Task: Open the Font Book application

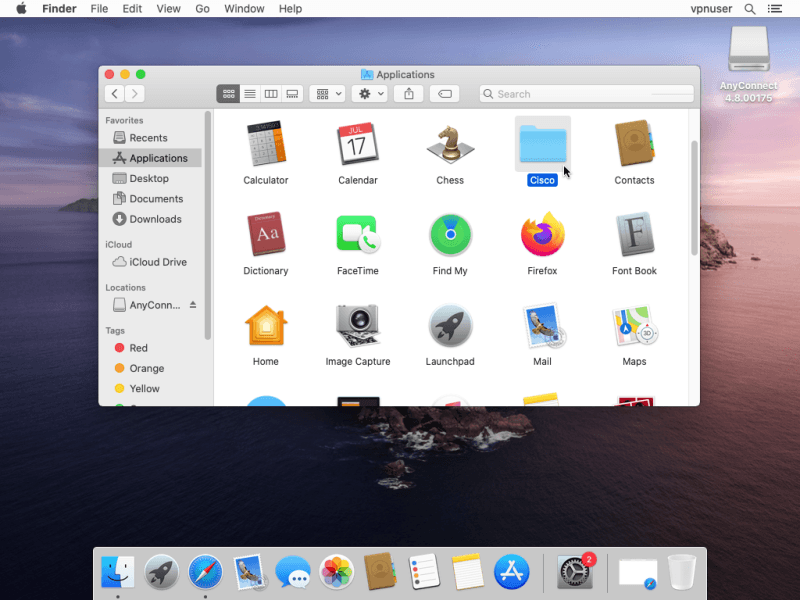Action: pos(634,236)
